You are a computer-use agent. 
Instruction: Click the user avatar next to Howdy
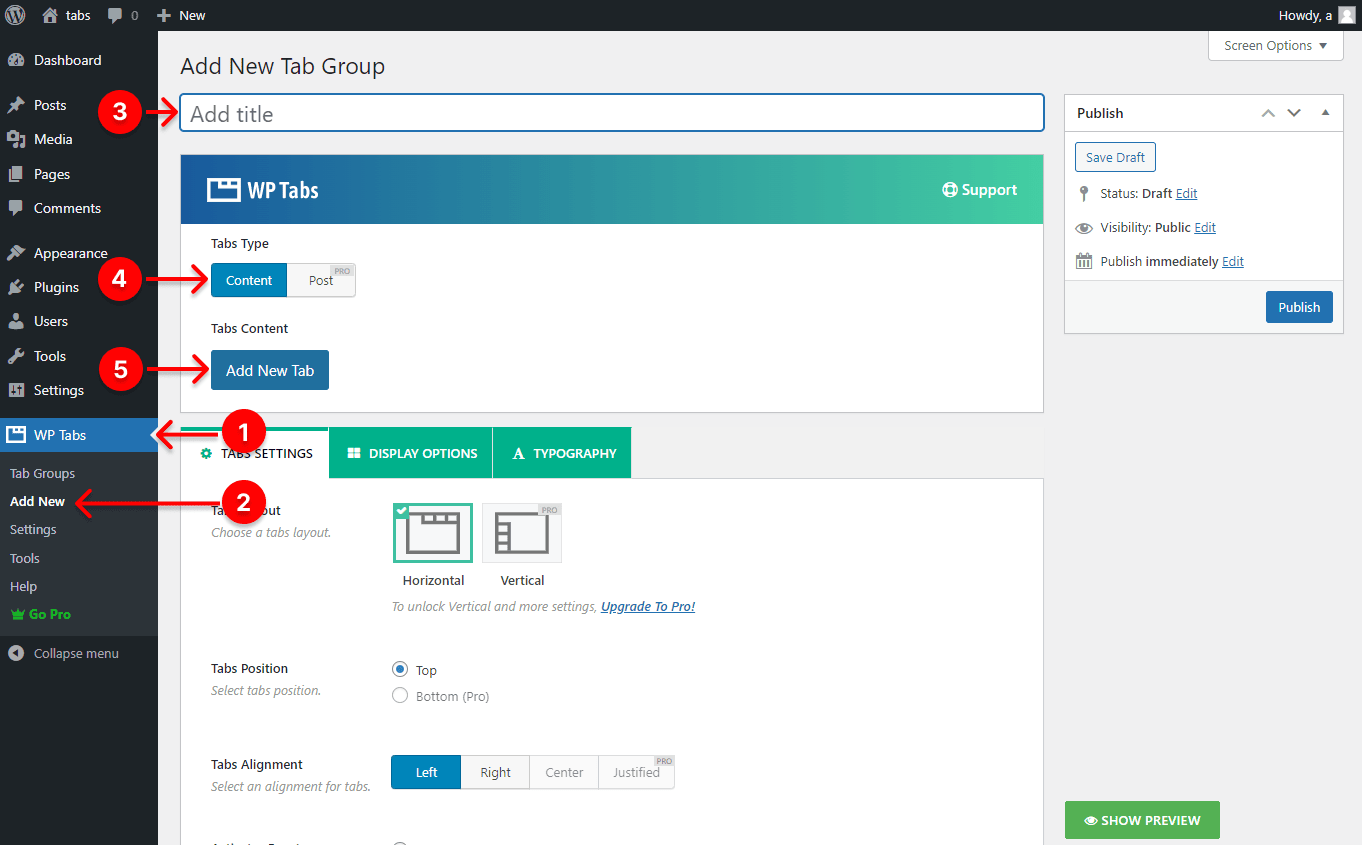coord(1346,15)
